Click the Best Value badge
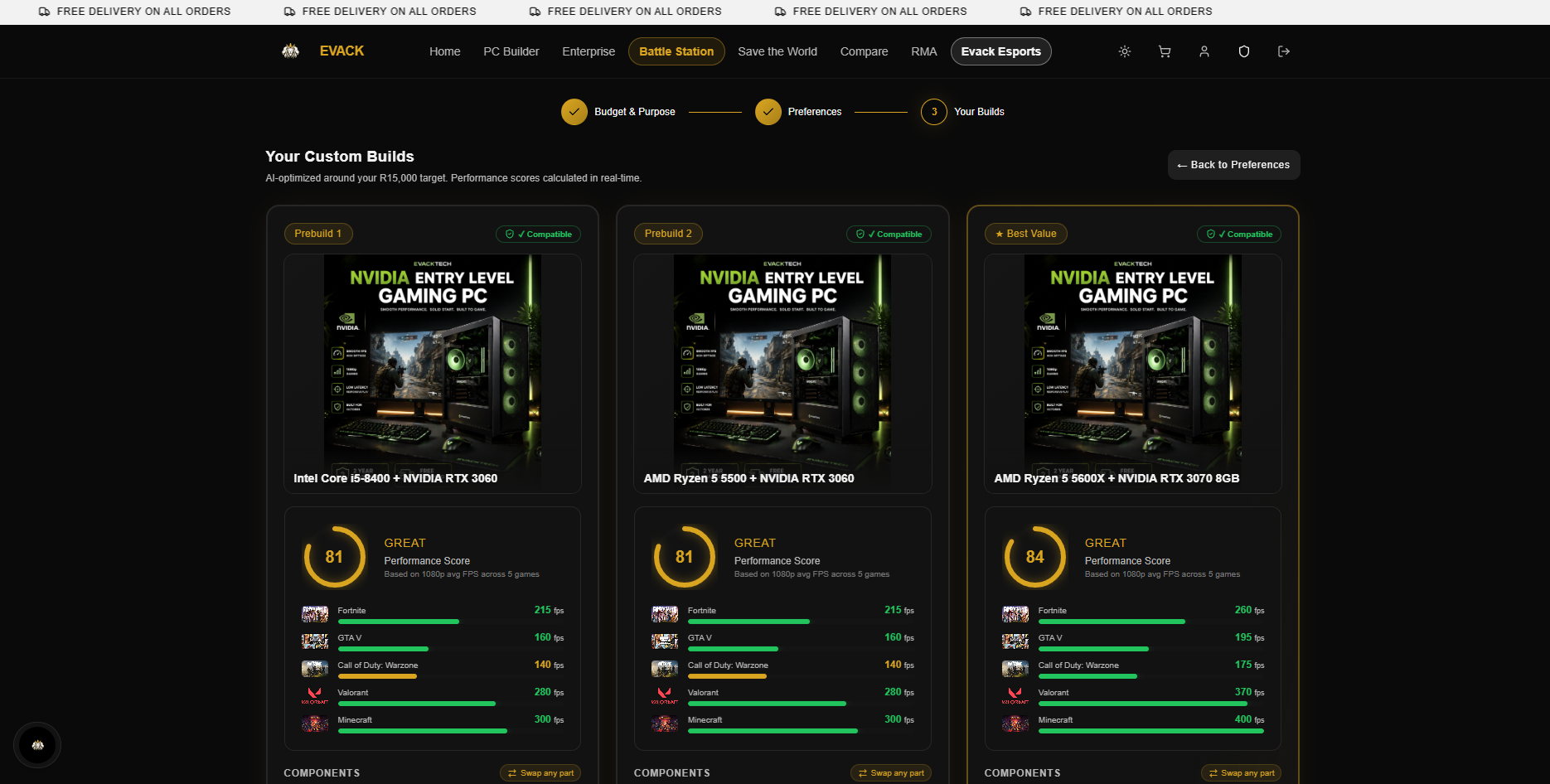This screenshot has height=784, width=1550. pyautogui.click(x=1026, y=234)
